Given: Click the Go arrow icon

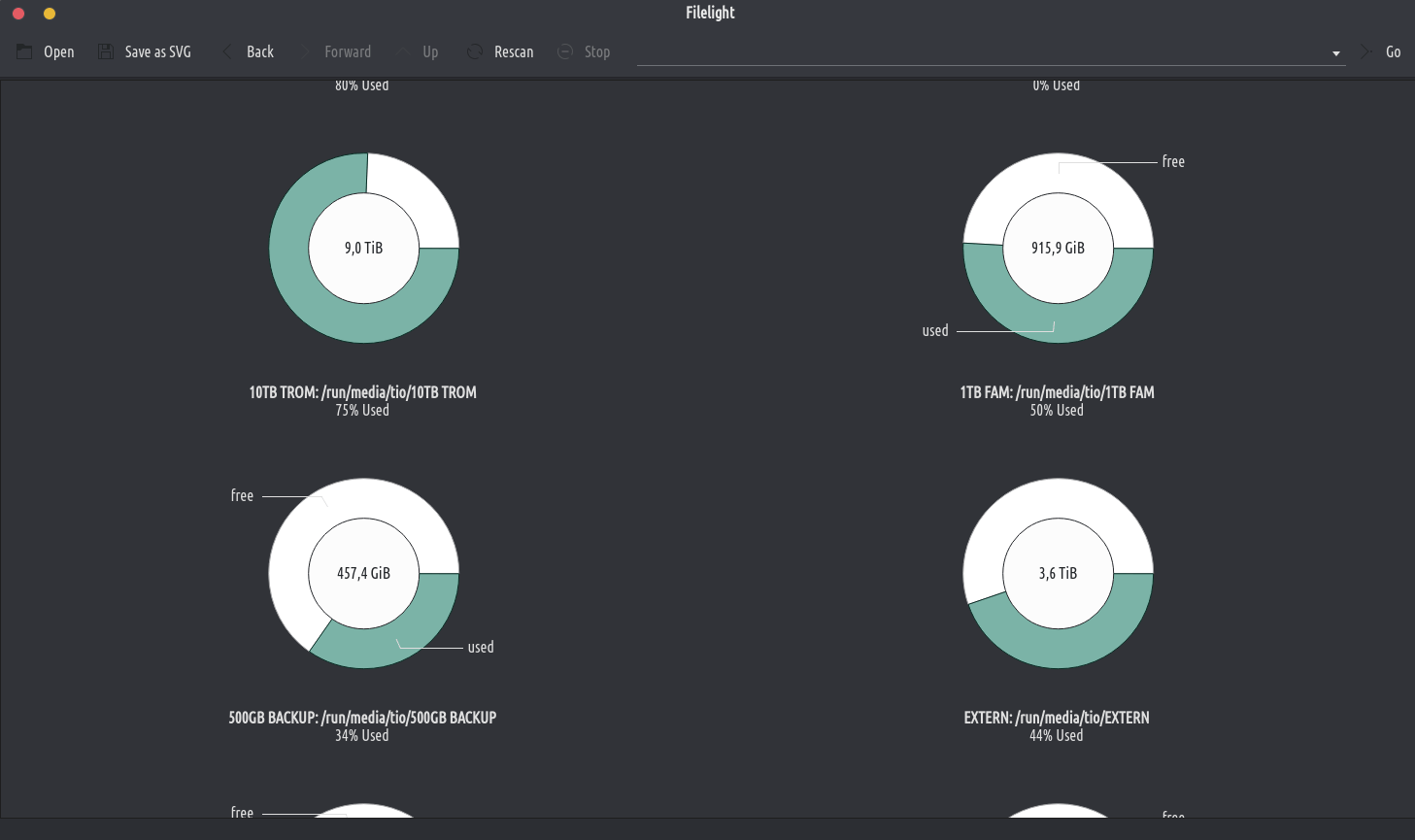Looking at the screenshot, I should pyautogui.click(x=1366, y=51).
